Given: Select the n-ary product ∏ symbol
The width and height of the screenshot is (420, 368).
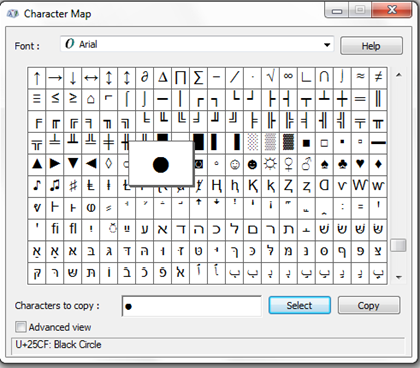Looking at the screenshot, I should tap(180, 78).
